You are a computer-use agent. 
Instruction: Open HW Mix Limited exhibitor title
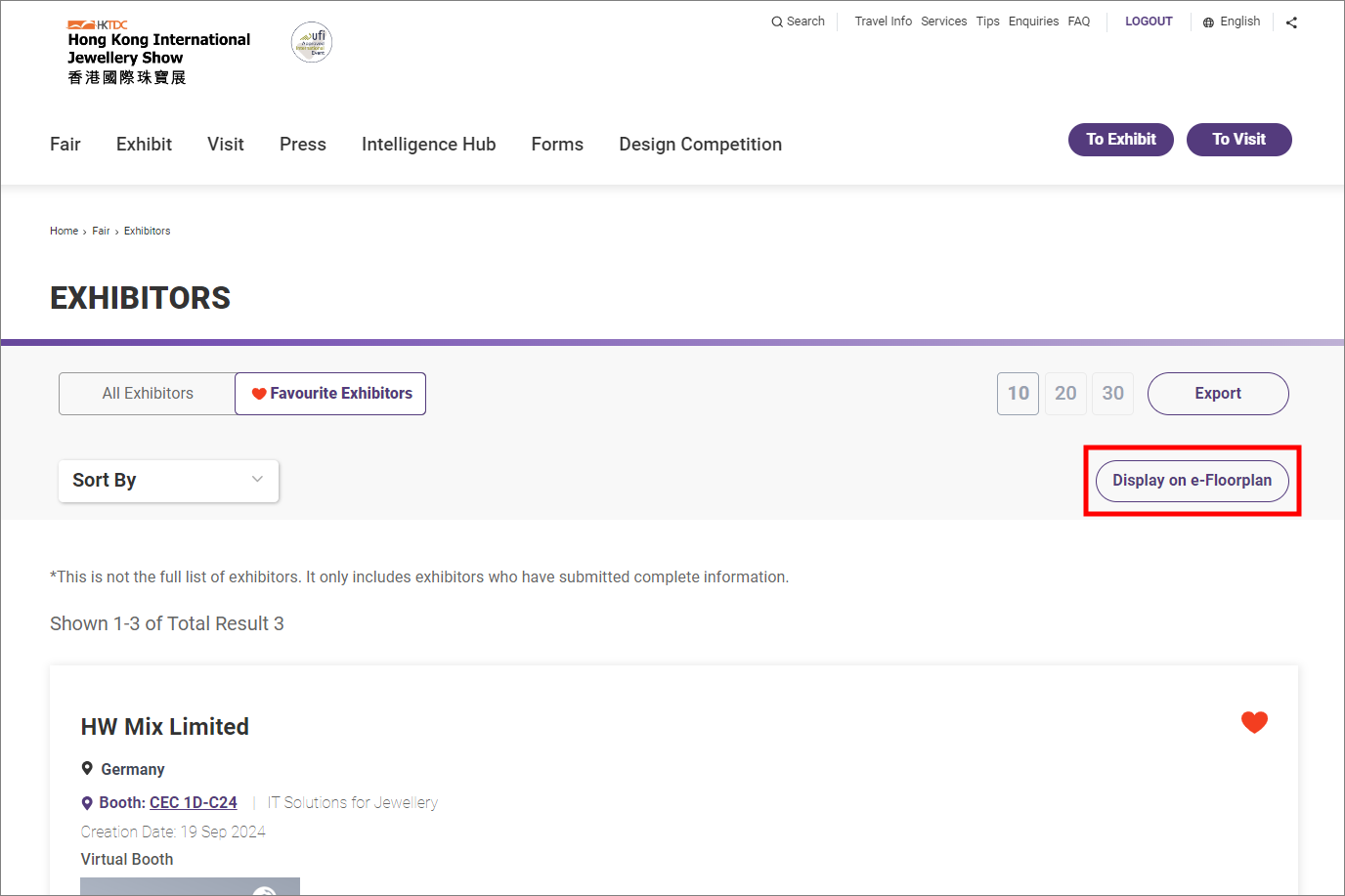pos(165,727)
